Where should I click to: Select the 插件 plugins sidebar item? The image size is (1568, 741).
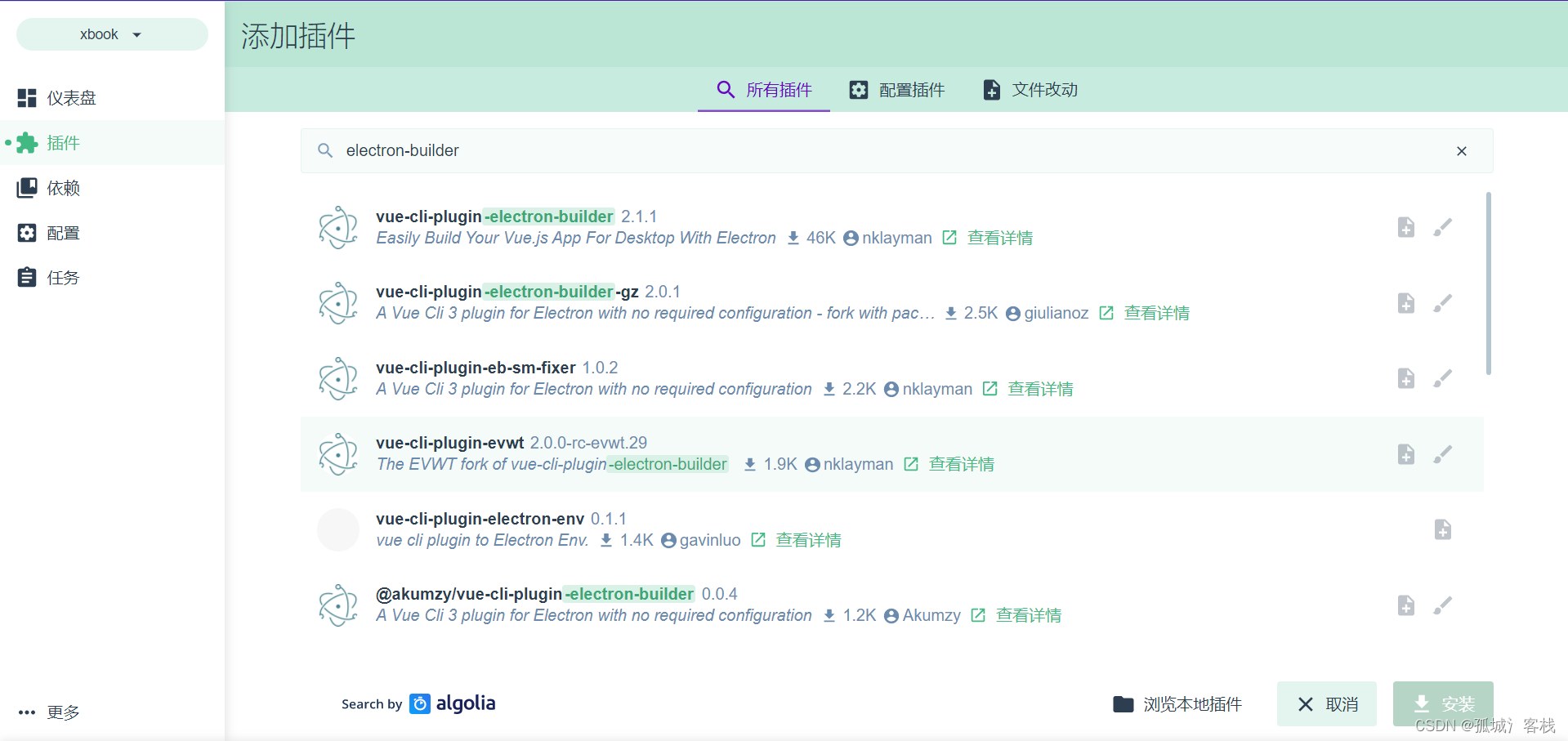[112, 143]
